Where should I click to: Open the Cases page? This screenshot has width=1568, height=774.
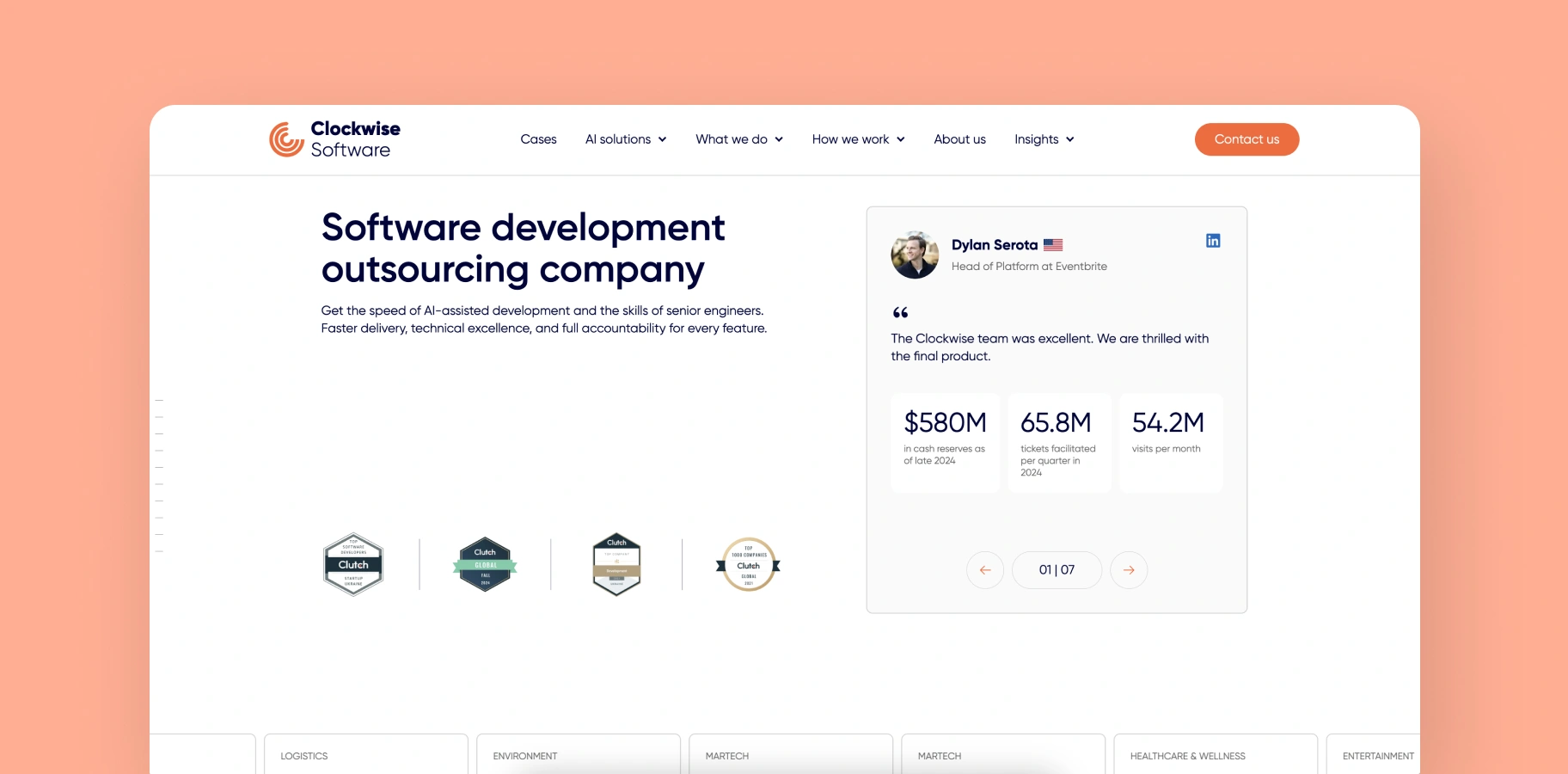tap(538, 139)
